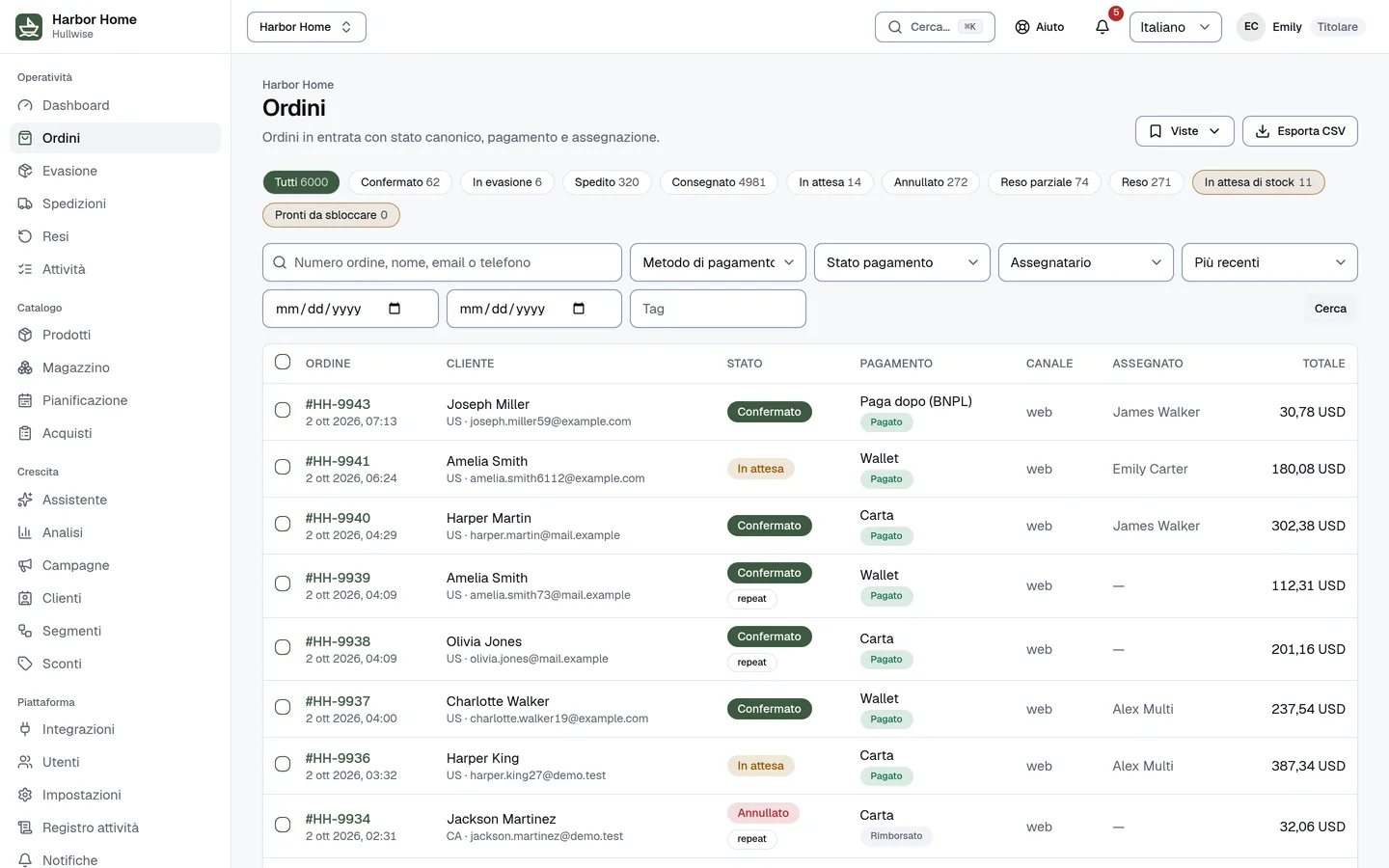Expand the Assegnatario filter dropdown
The image size is (1389, 868).
(x=1085, y=262)
